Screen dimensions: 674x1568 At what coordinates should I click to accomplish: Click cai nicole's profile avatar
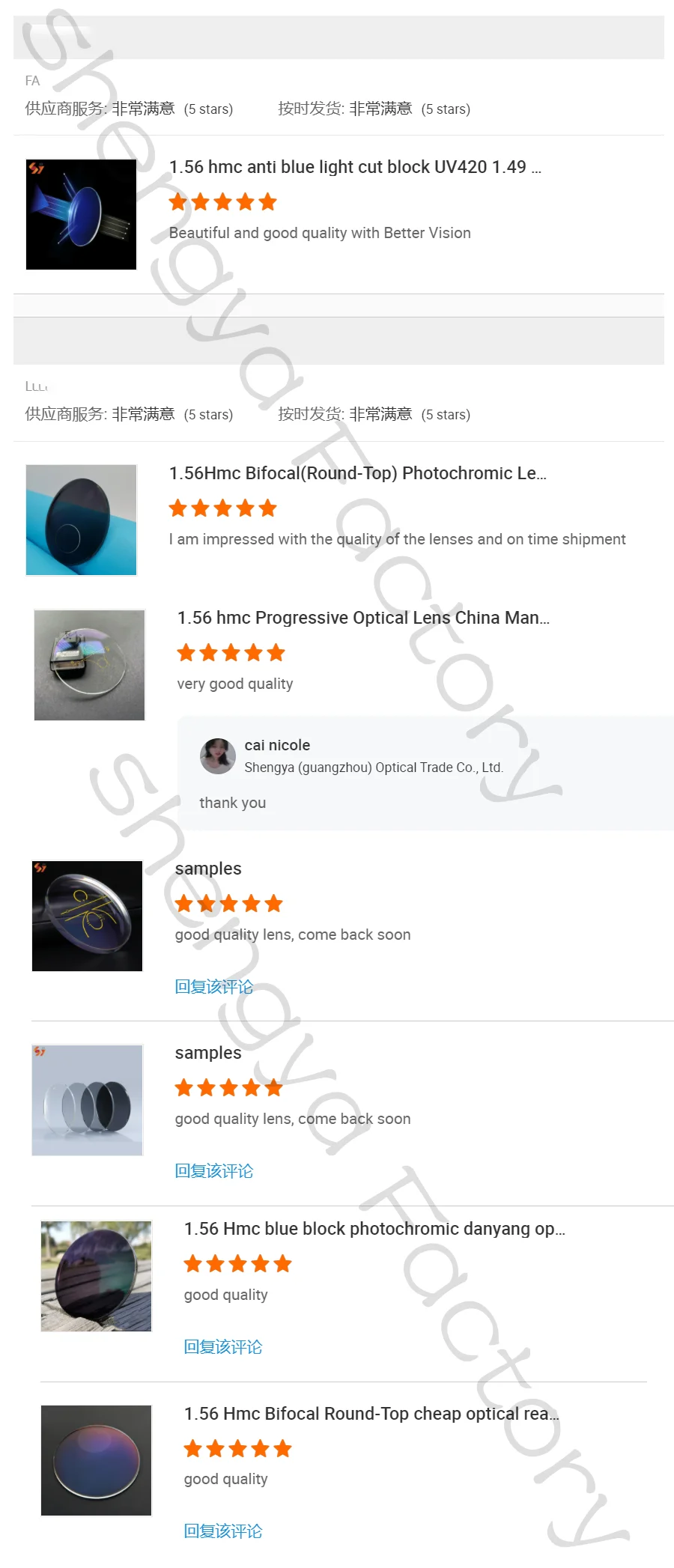[218, 756]
